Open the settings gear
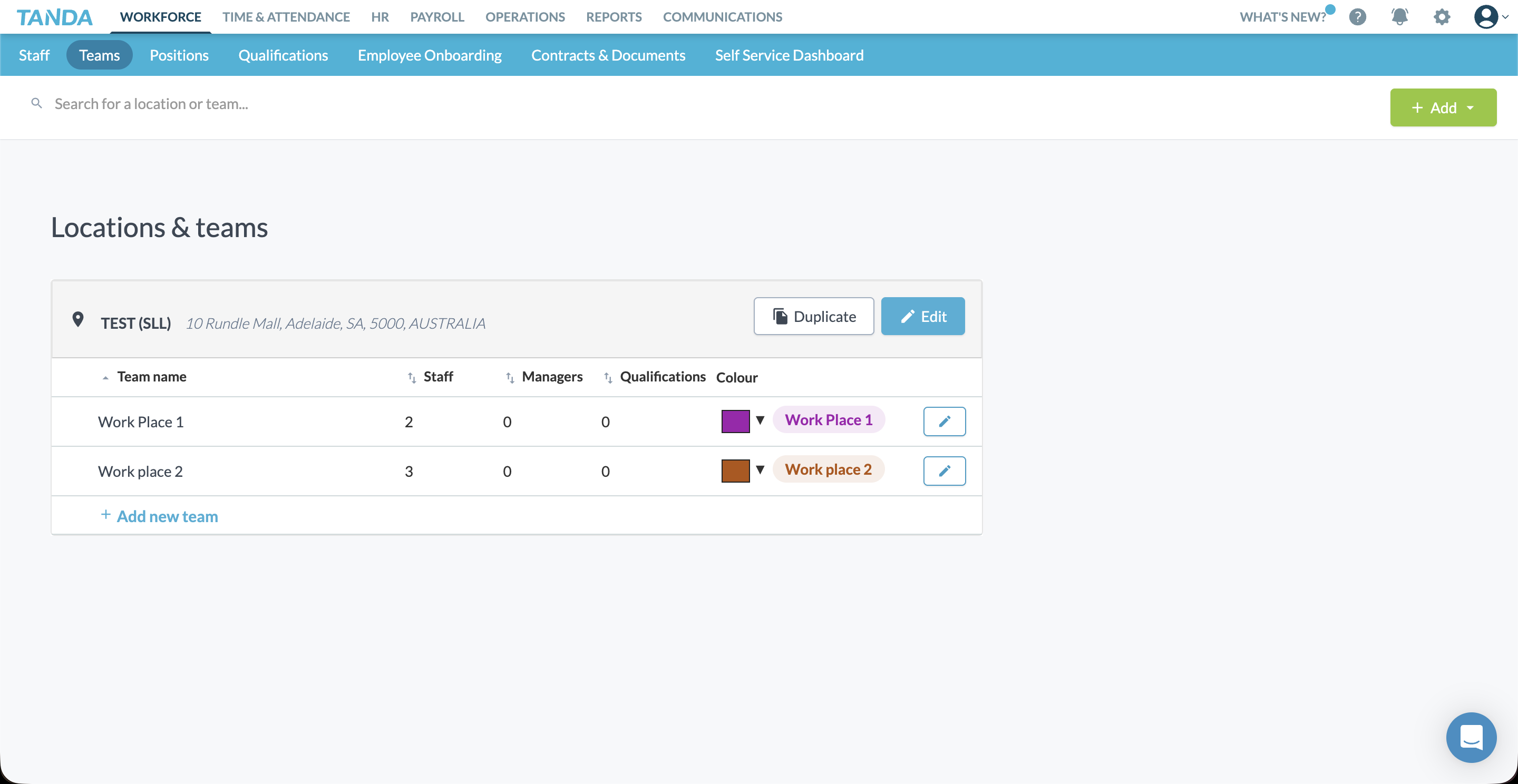Image resolution: width=1518 pixels, height=784 pixels. click(x=1442, y=17)
